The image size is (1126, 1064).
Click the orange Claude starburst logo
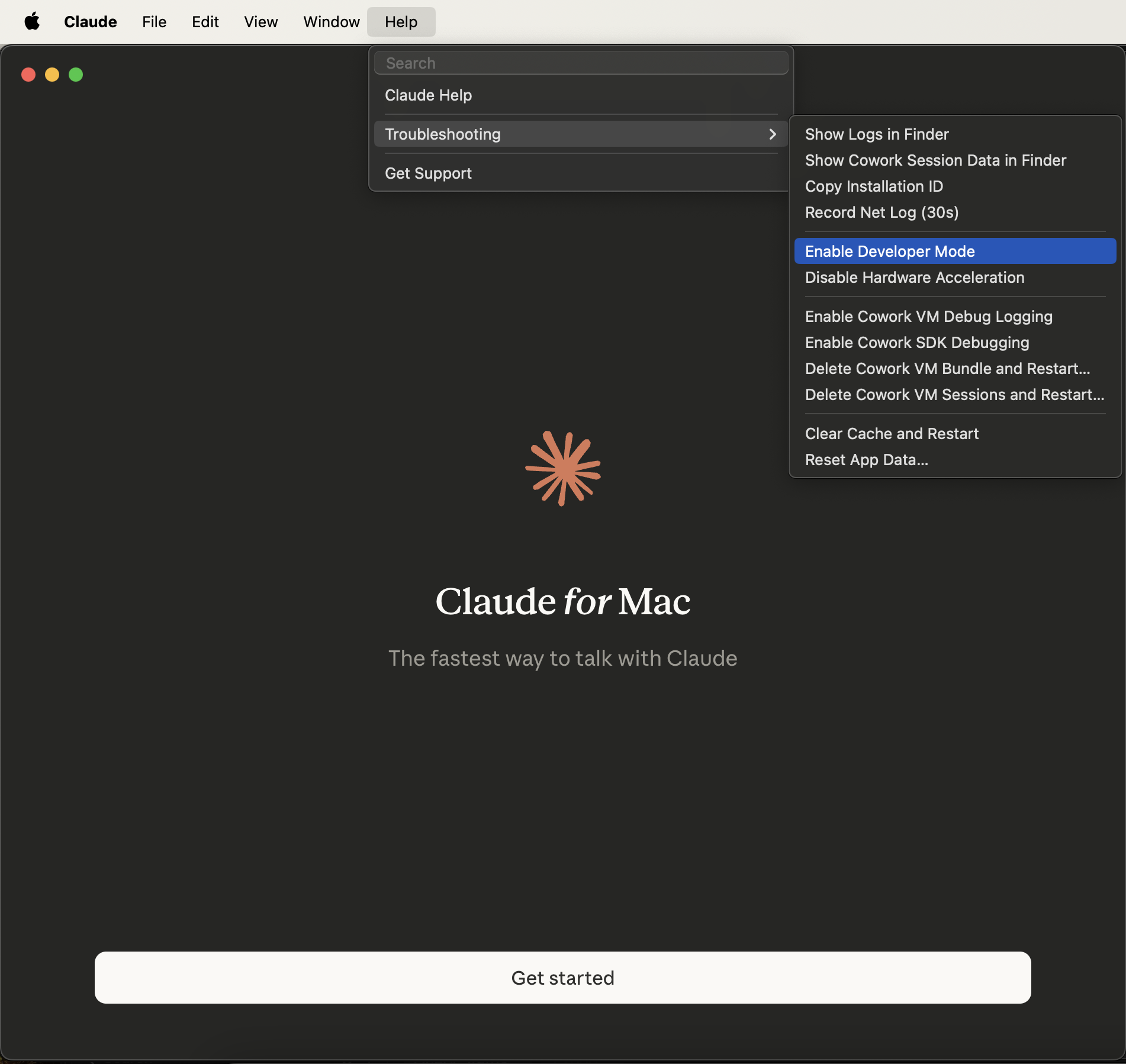click(x=563, y=469)
